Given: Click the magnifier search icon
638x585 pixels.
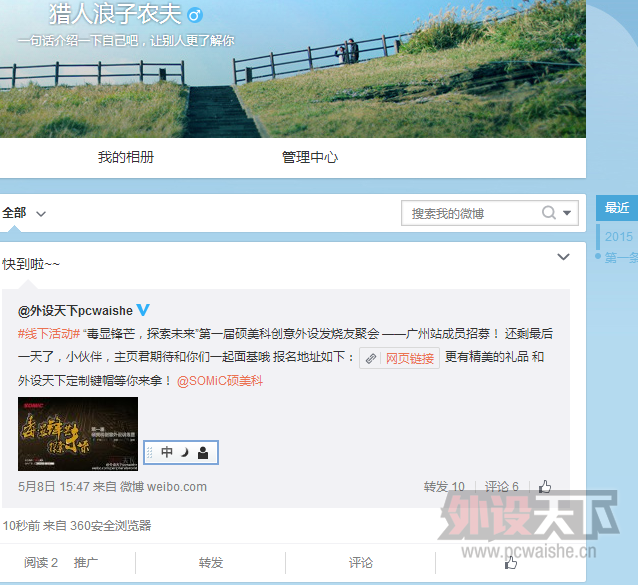Looking at the screenshot, I should point(548,212).
